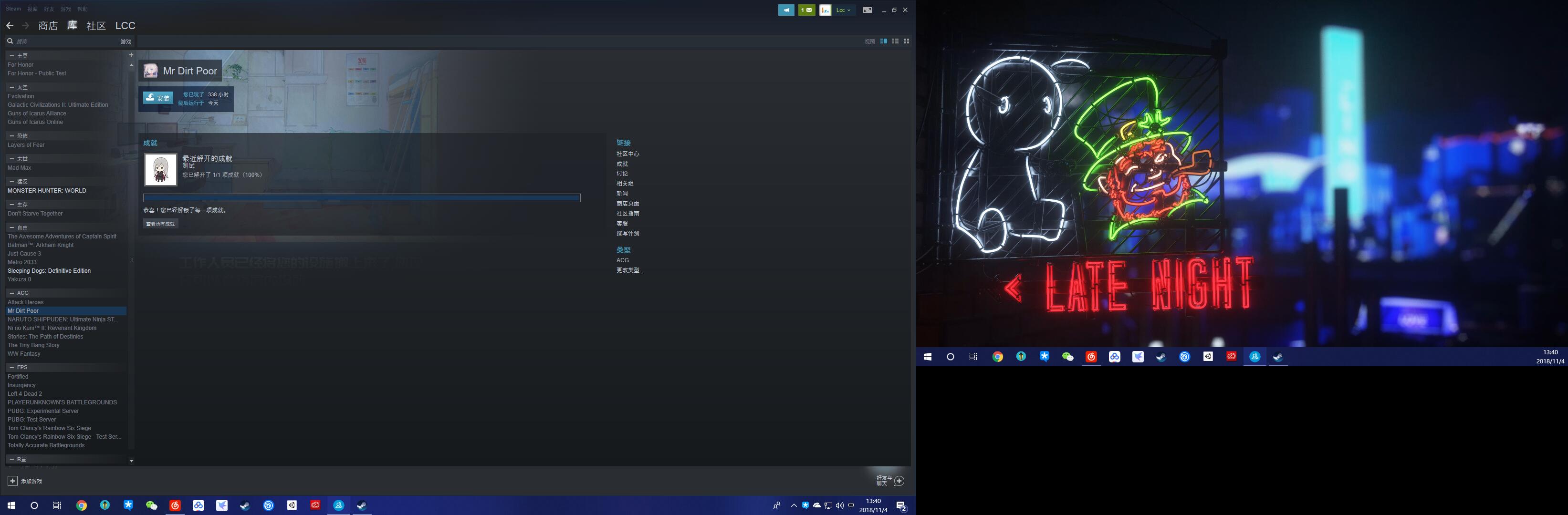Viewport: 1568px width, 515px height.
Task: Switch to Big Picture mode icon
Action: point(868,10)
